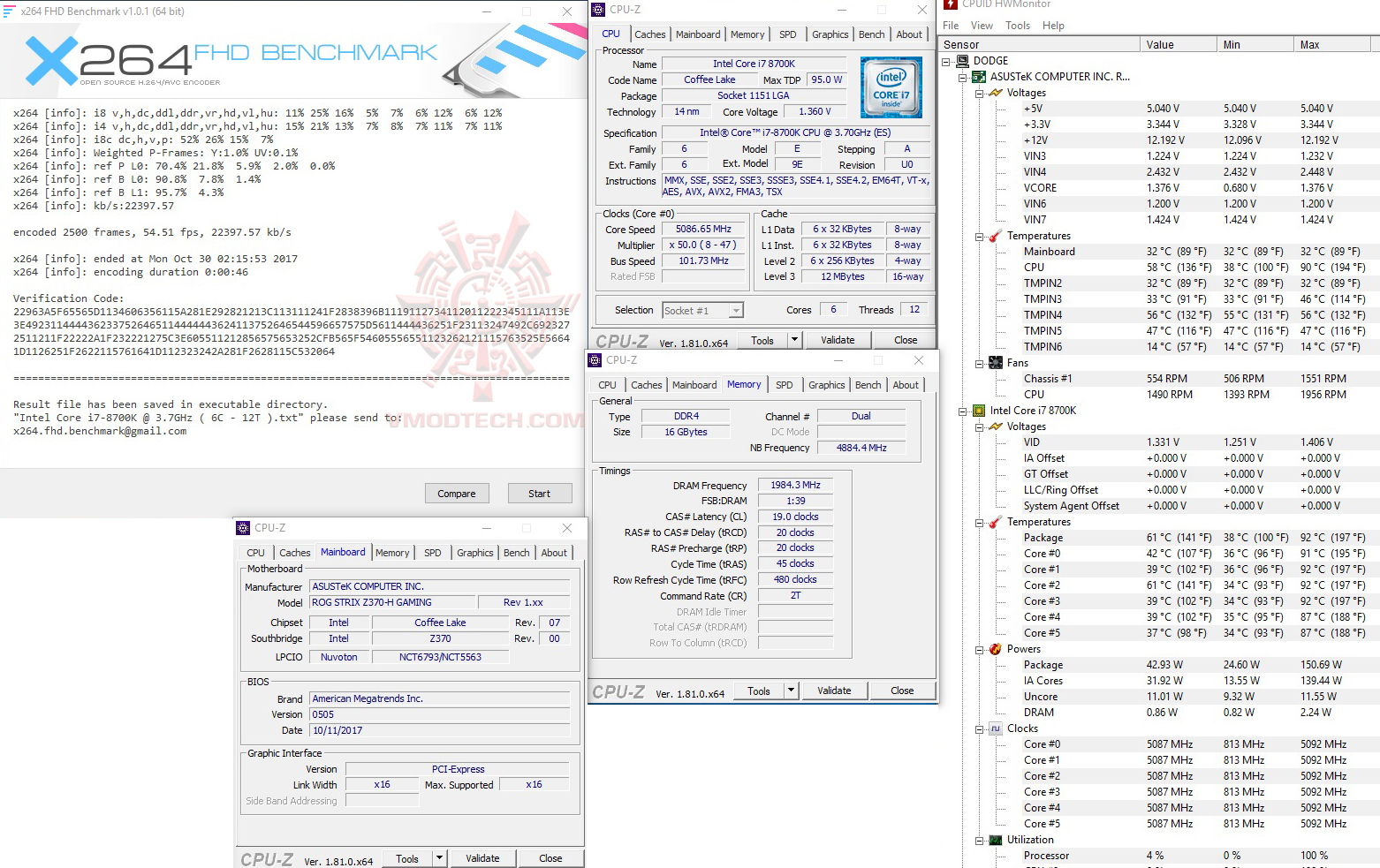
Task: Click the Max column header in HWMonitor
Action: click(1310, 44)
